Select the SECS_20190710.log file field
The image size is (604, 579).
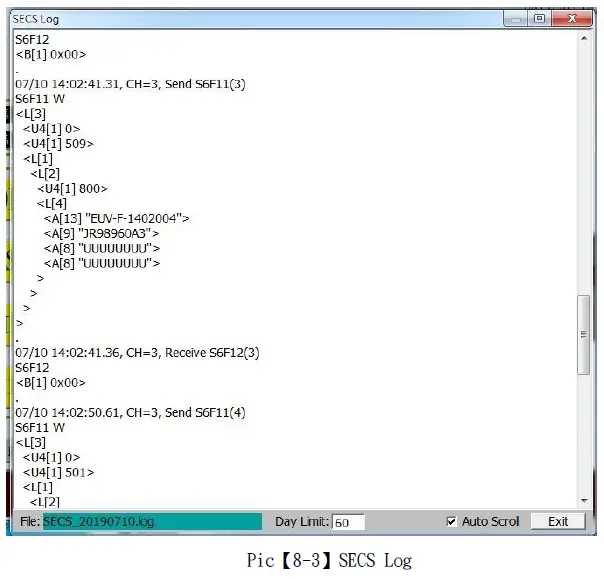(152, 522)
